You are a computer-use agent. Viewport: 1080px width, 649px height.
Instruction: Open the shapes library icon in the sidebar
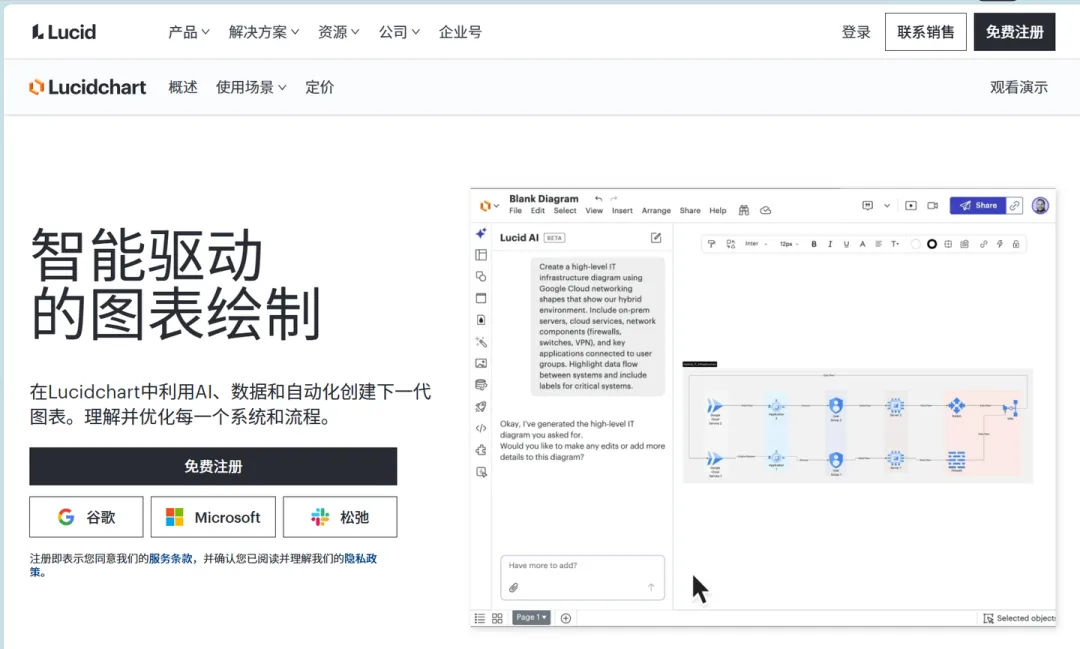[481, 276]
